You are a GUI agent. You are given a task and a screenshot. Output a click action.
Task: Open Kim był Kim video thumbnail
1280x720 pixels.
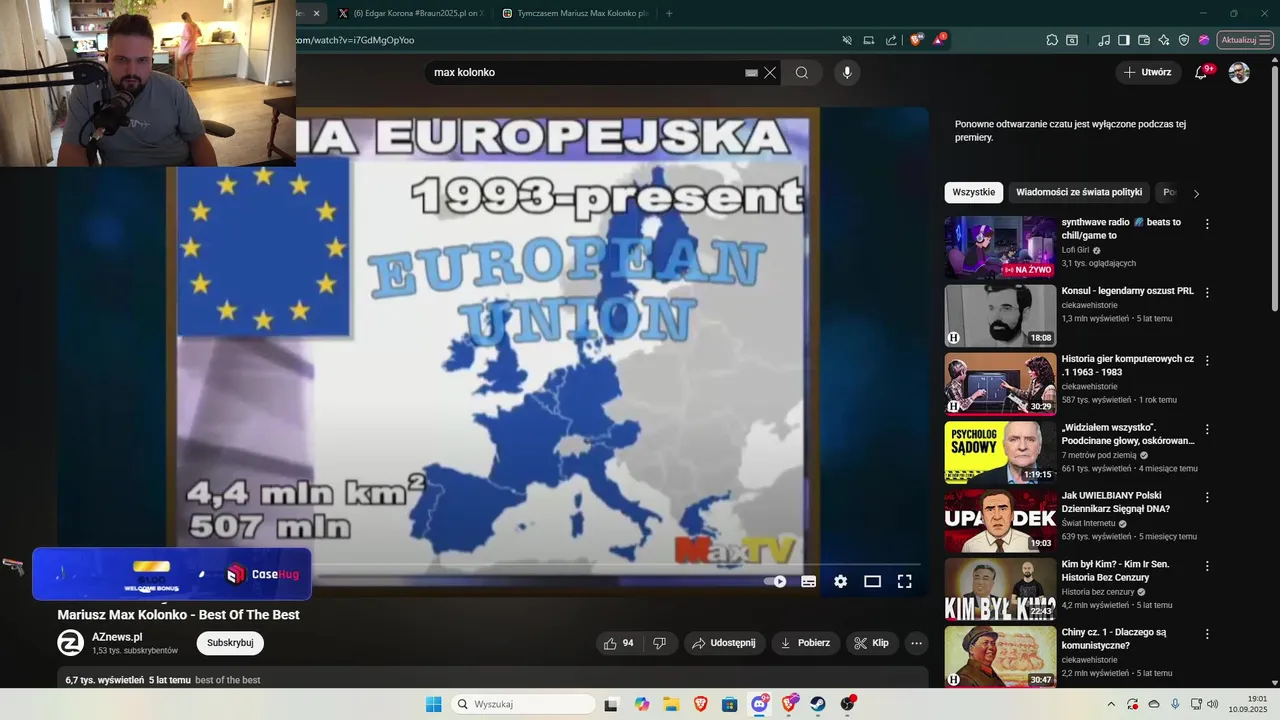[1000, 589]
